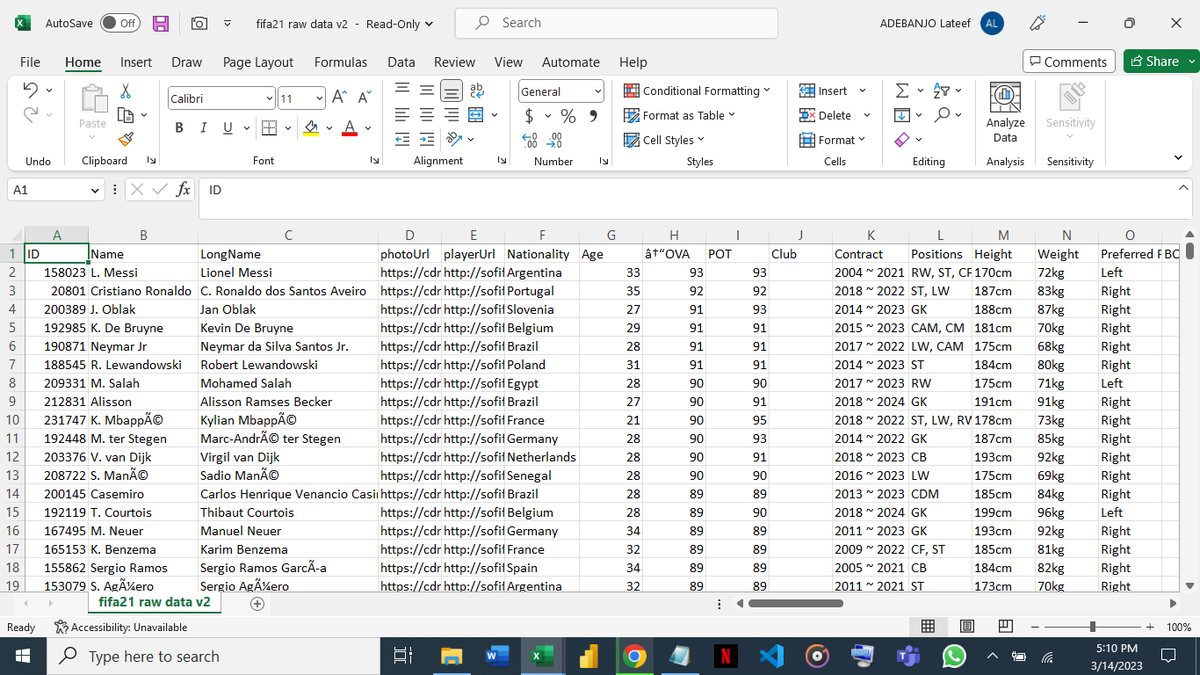
Task: Apply bold formatting to selected cell
Action: [179, 127]
